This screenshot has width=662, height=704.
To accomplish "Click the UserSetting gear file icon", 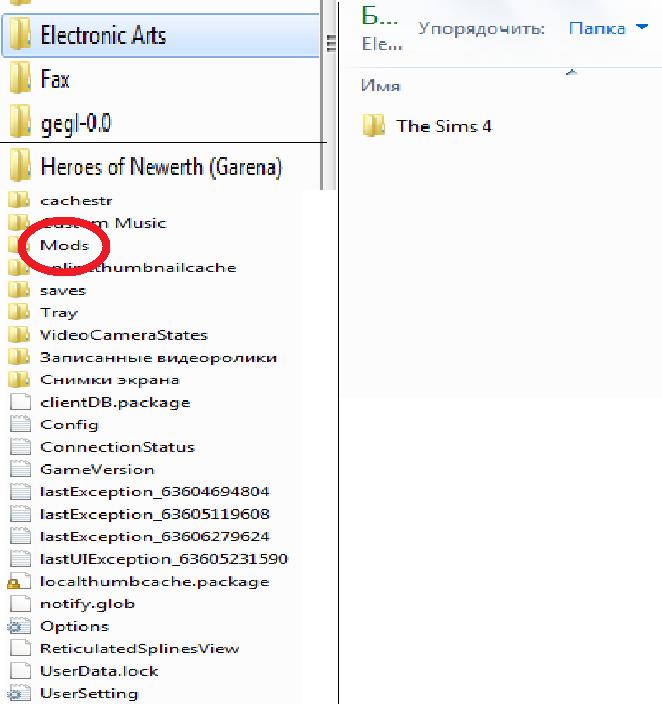I will pyautogui.click(x=19, y=694).
